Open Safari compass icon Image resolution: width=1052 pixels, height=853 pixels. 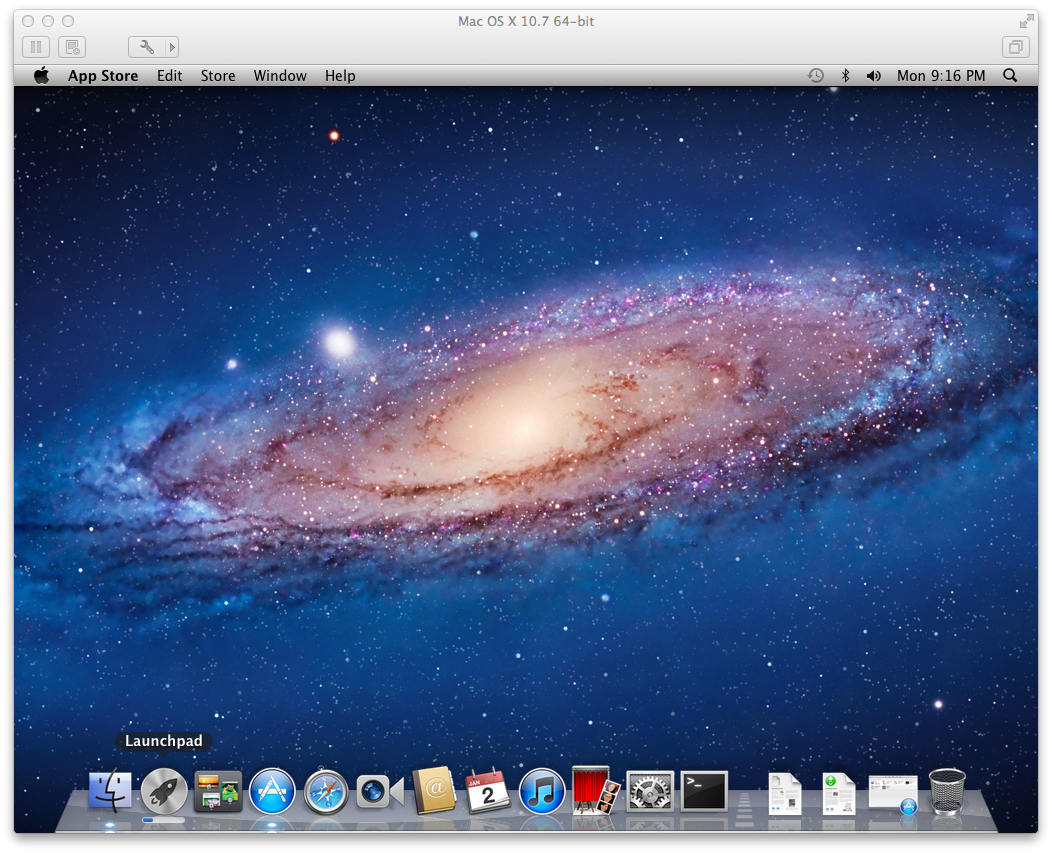(326, 791)
